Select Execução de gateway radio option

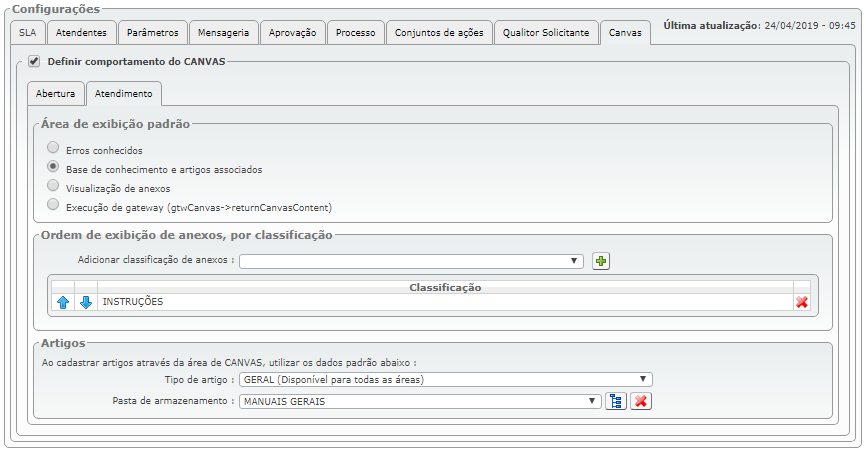tap(53, 205)
